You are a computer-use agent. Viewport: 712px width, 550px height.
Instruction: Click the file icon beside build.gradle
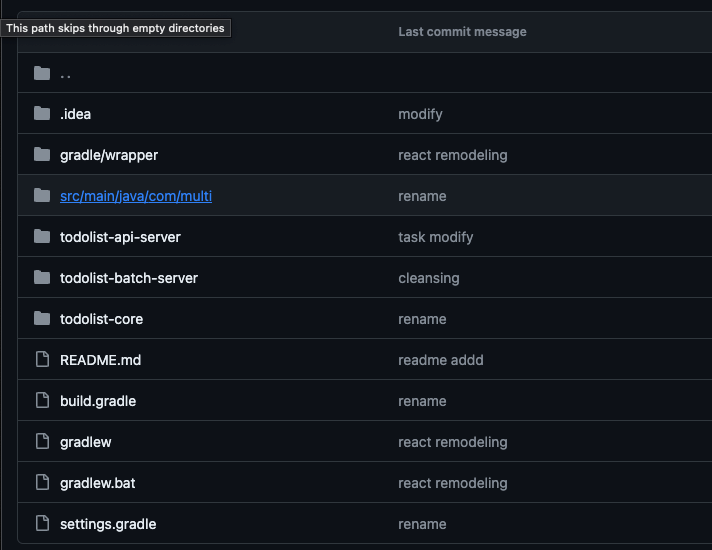(x=41, y=401)
